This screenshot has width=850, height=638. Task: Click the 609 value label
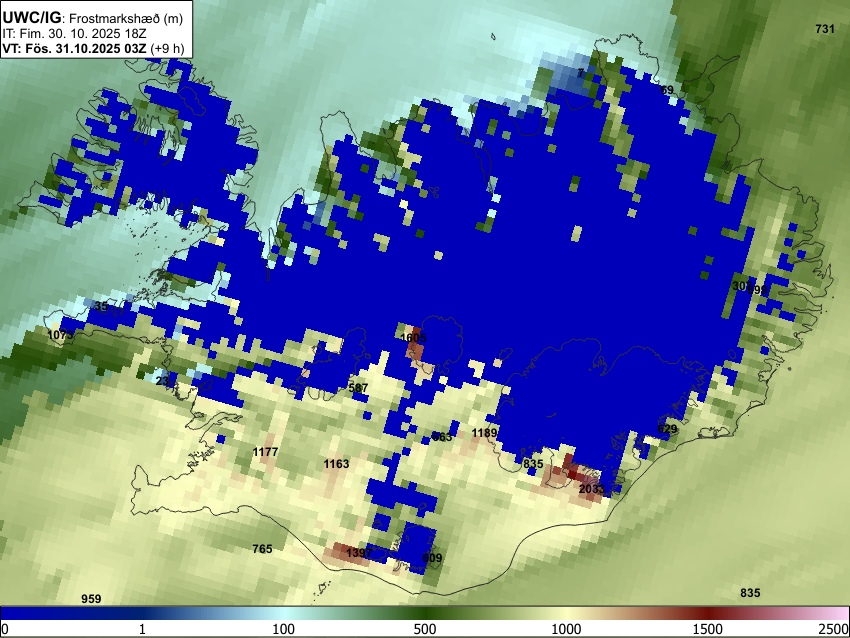coord(432,558)
